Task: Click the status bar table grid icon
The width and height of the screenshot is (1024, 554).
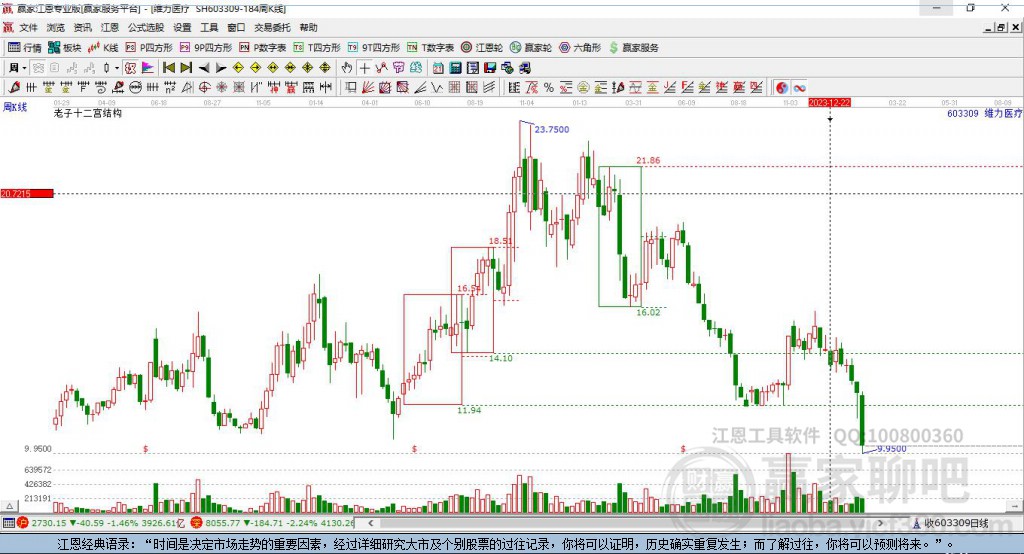Action: (x=8, y=523)
